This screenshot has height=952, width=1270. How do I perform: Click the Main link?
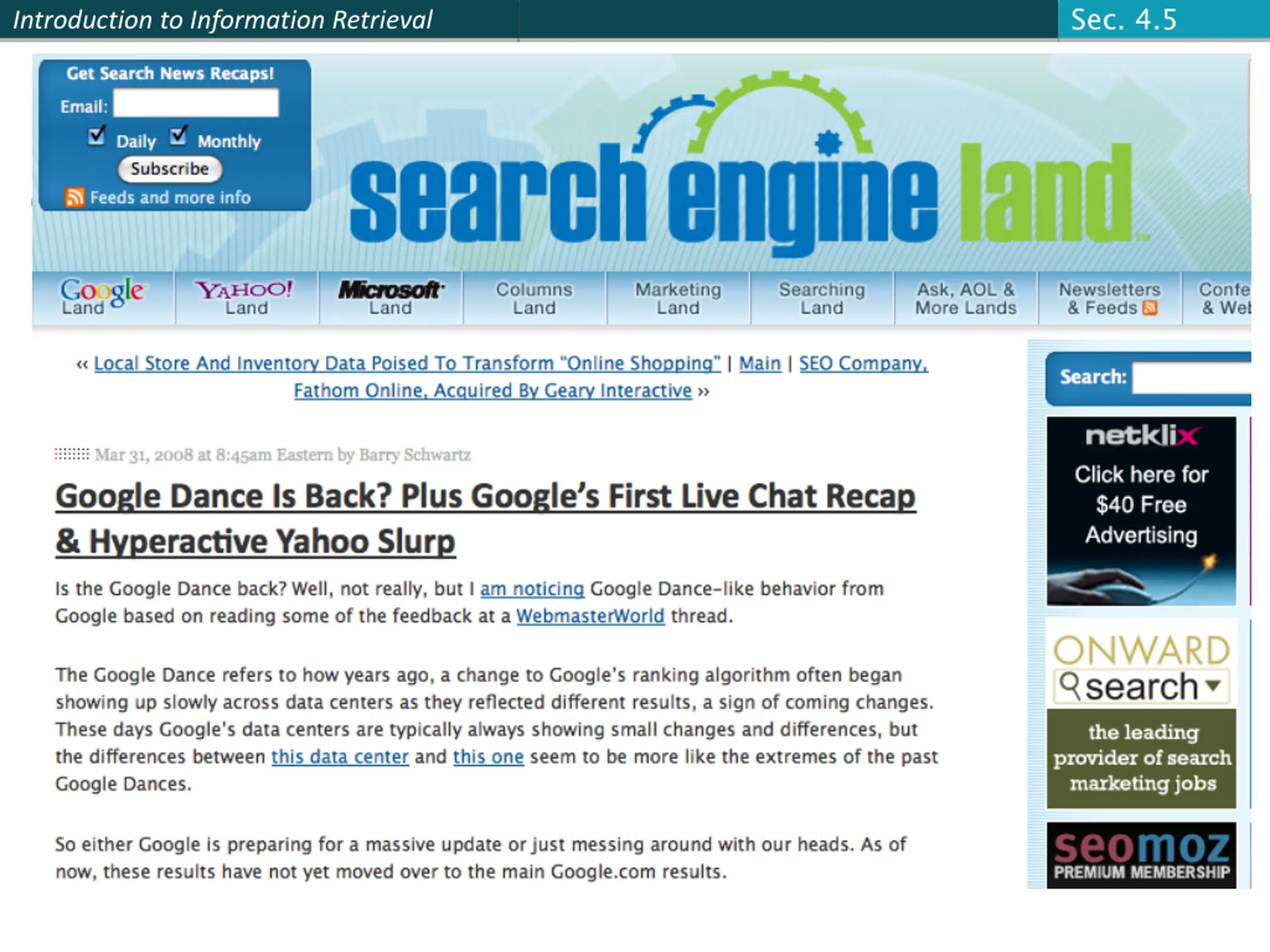pyautogui.click(x=760, y=363)
